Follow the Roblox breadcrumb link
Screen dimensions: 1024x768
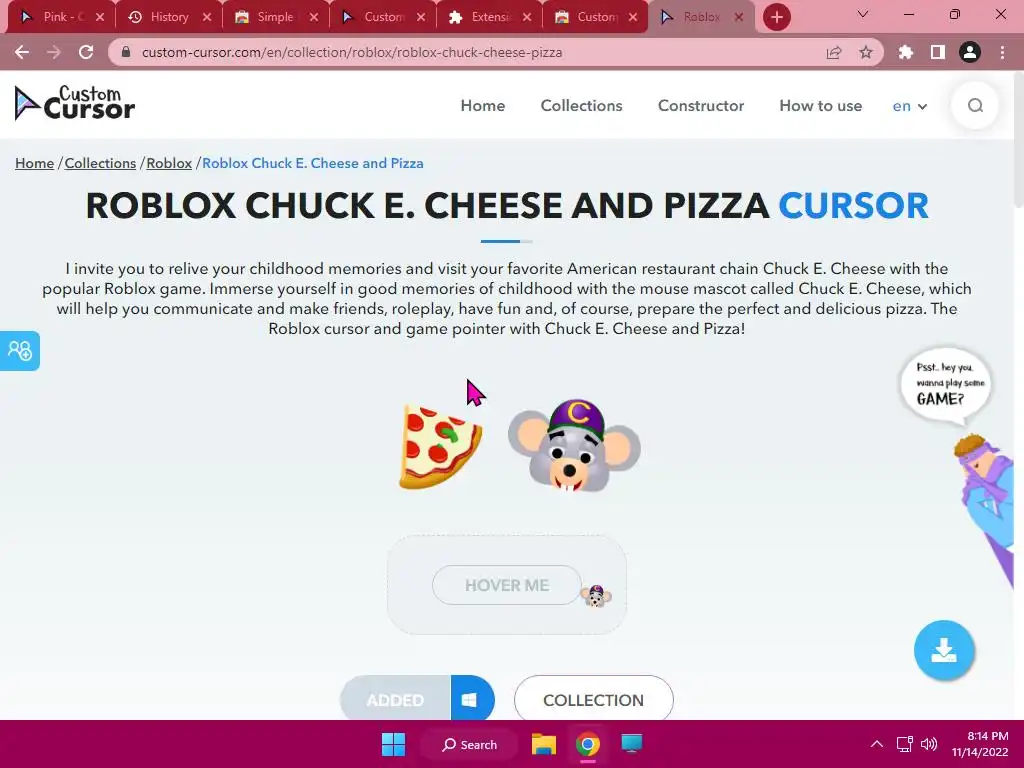coord(169,163)
